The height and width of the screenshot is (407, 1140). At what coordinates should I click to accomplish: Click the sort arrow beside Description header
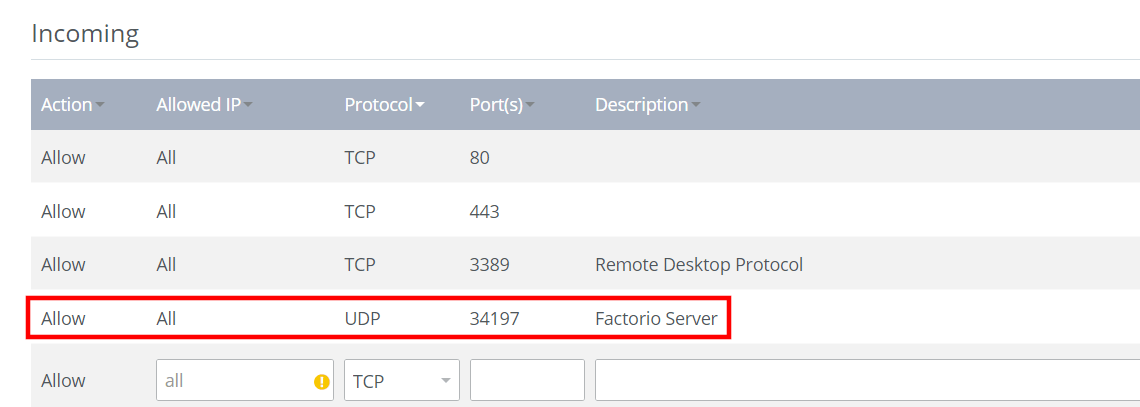click(696, 106)
